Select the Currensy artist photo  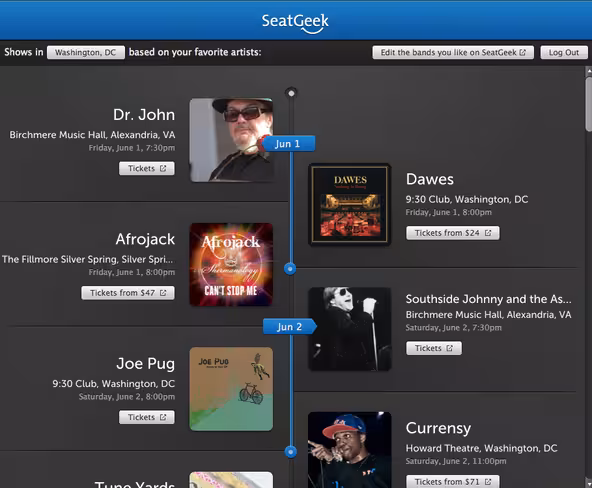[x=350, y=450]
